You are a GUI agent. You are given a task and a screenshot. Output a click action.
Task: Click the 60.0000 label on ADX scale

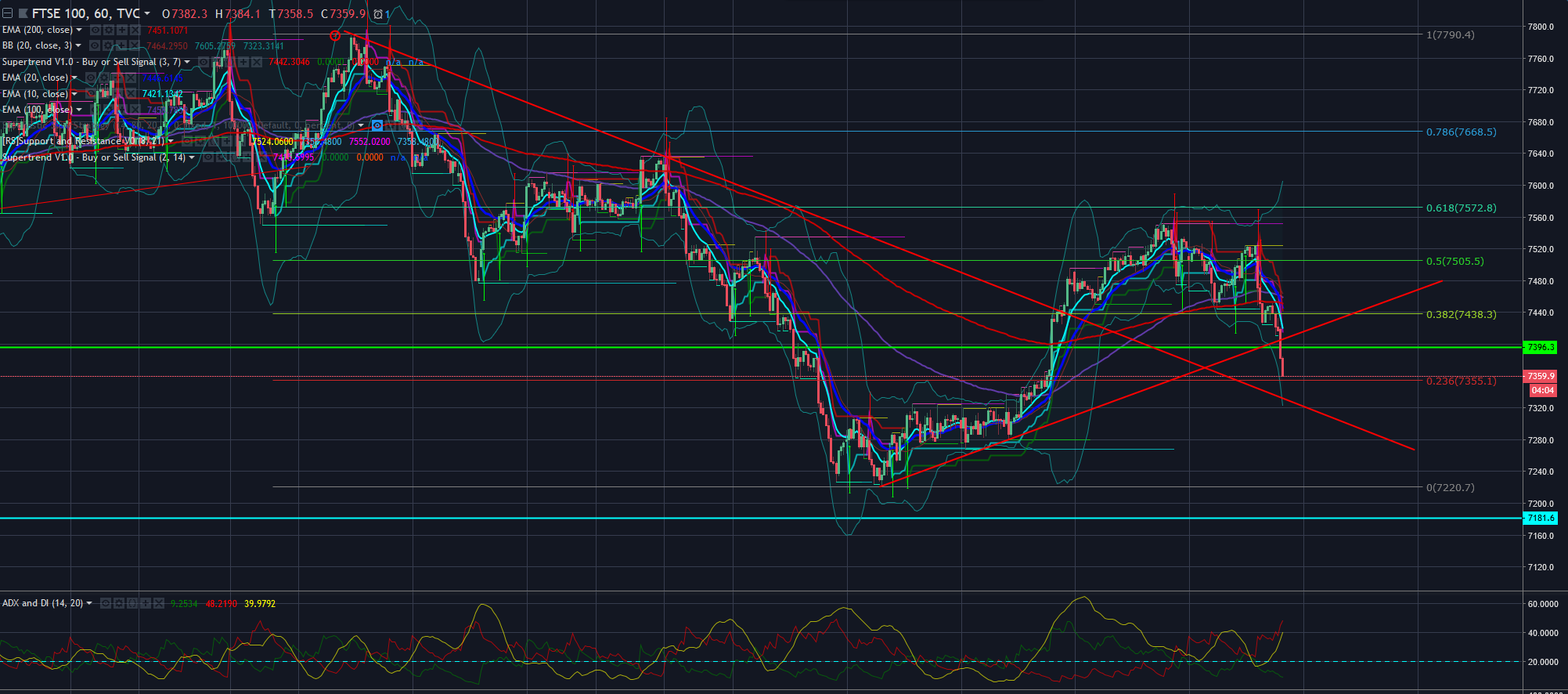click(1543, 604)
